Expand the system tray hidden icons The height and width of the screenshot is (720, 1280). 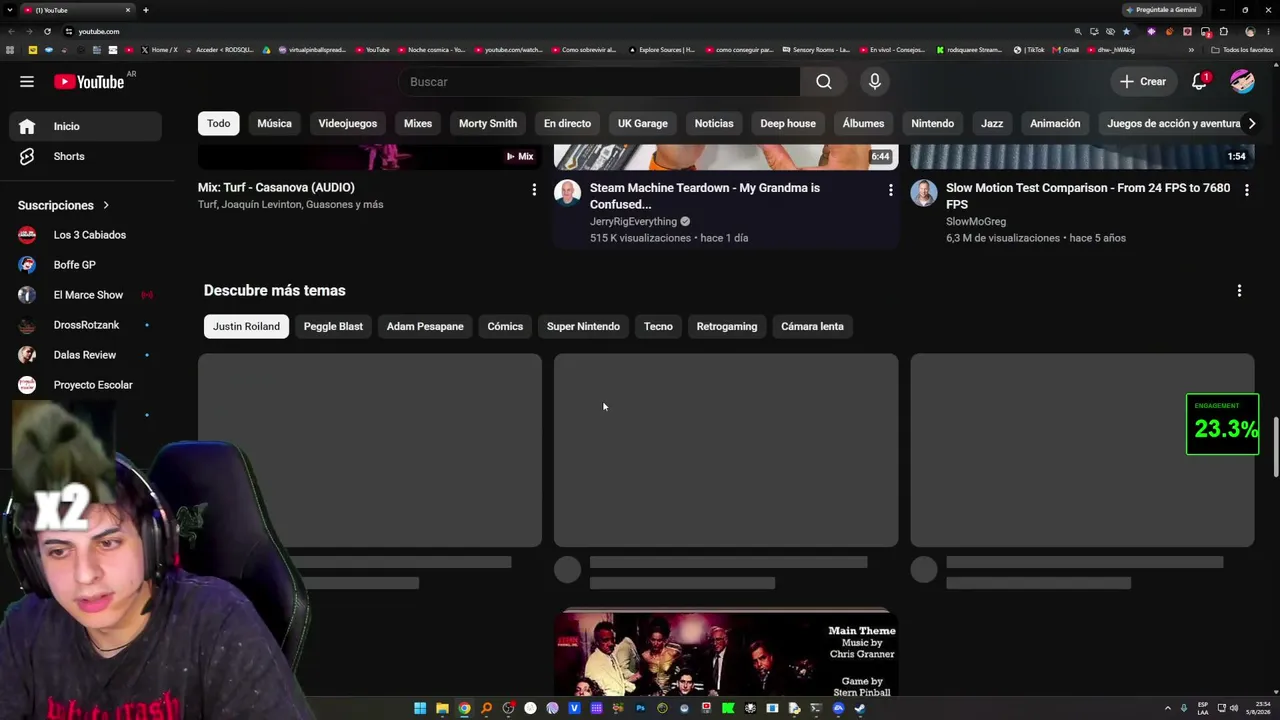click(x=1168, y=708)
